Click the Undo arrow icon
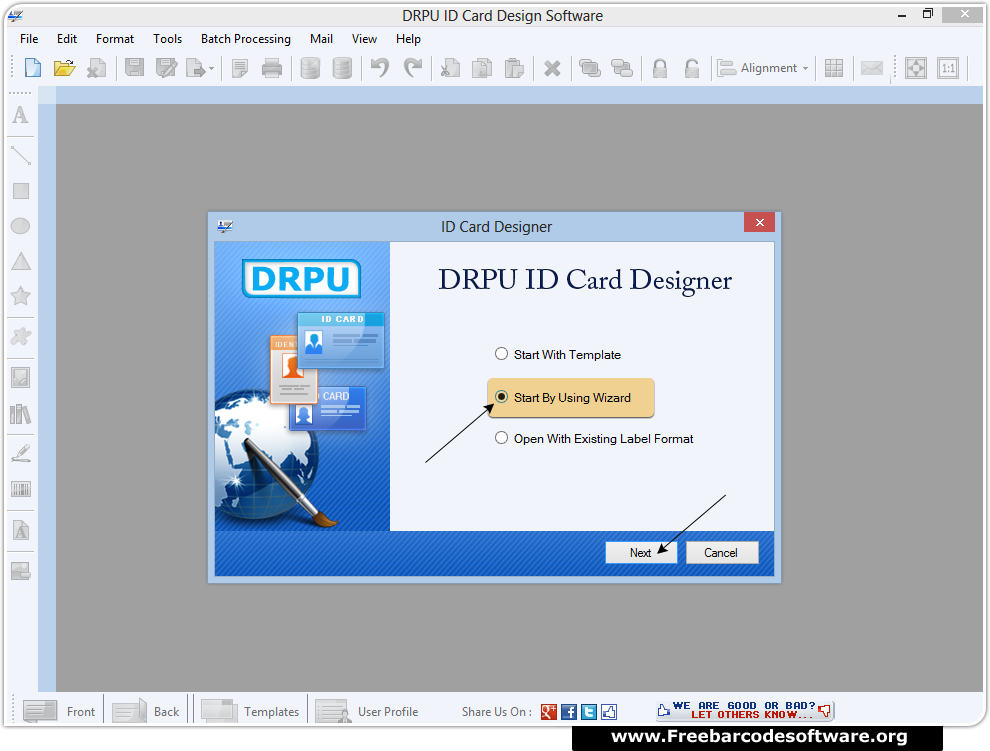The height and width of the screenshot is (751, 990). pyautogui.click(x=380, y=68)
